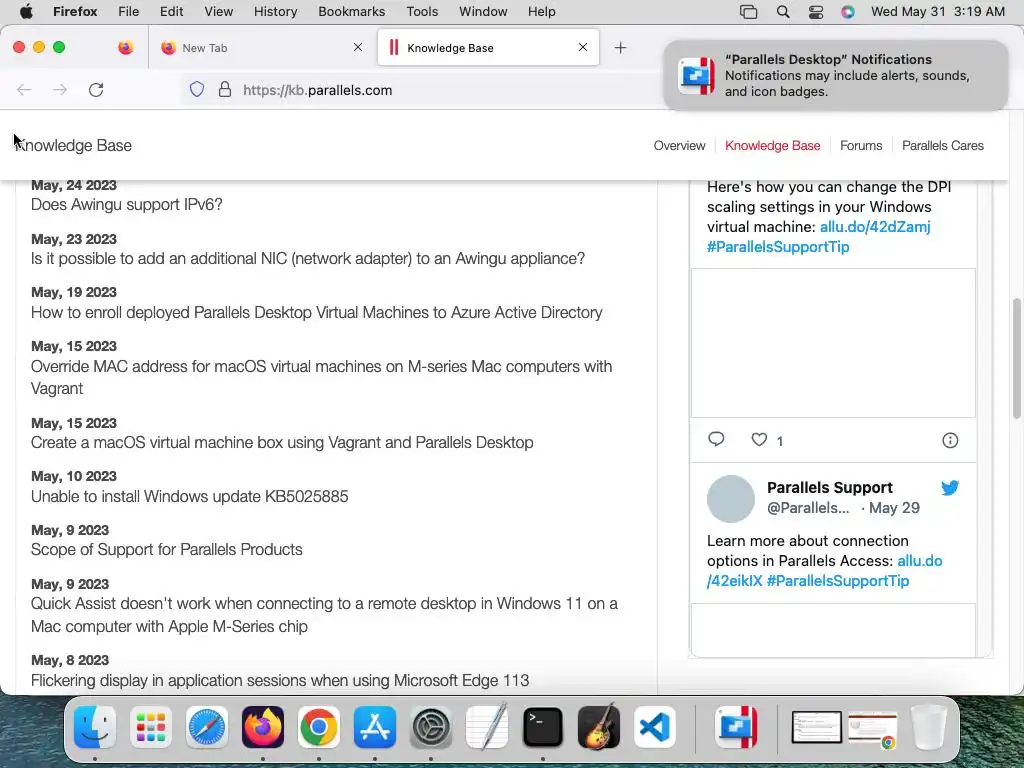Image resolution: width=1024 pixels, height=768 pixels.
Task: Open Azure Active Directory enrollment article
Action: pyautogui.click(x=316, y=312)
